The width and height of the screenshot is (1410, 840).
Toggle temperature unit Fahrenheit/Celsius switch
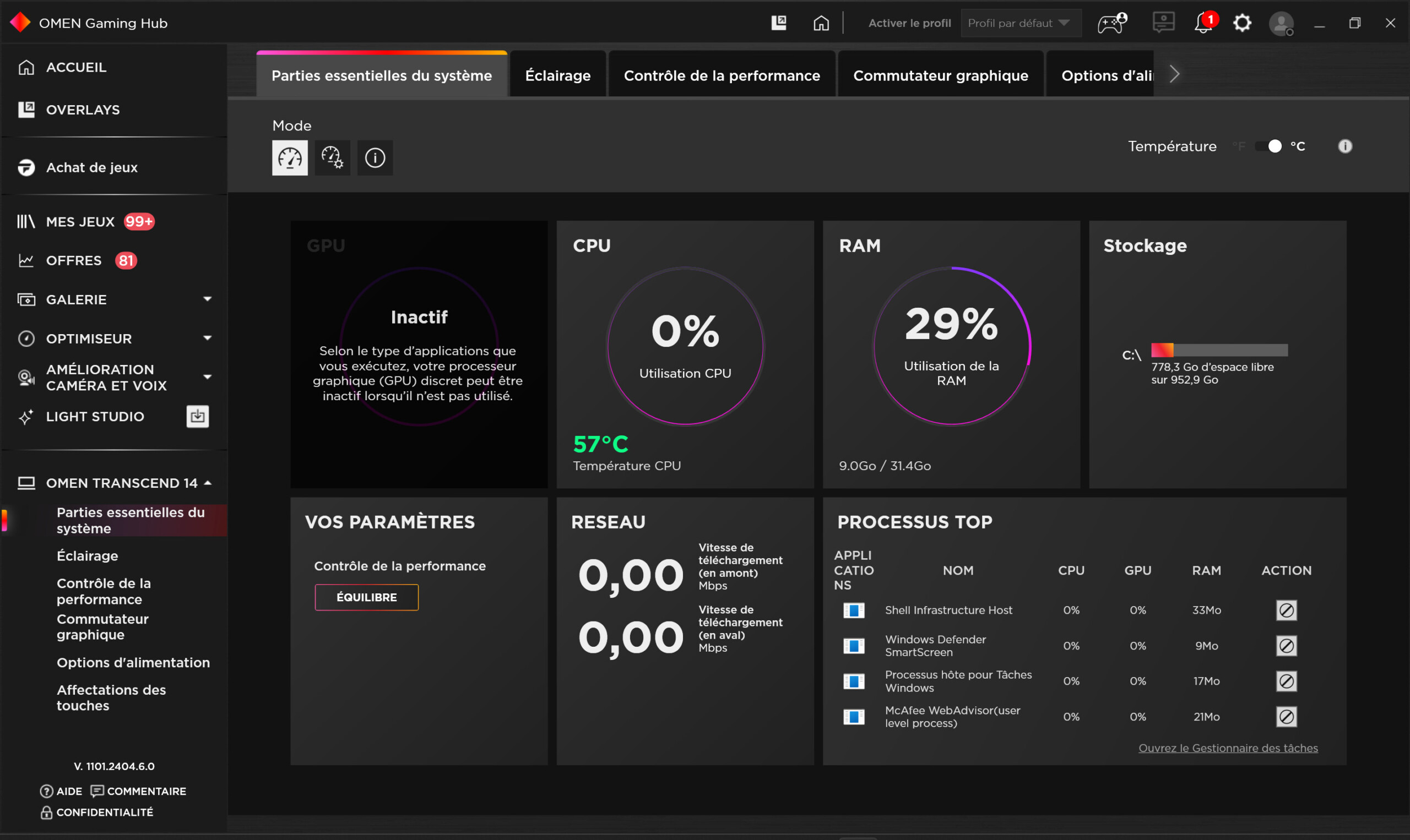(1268, 146)
